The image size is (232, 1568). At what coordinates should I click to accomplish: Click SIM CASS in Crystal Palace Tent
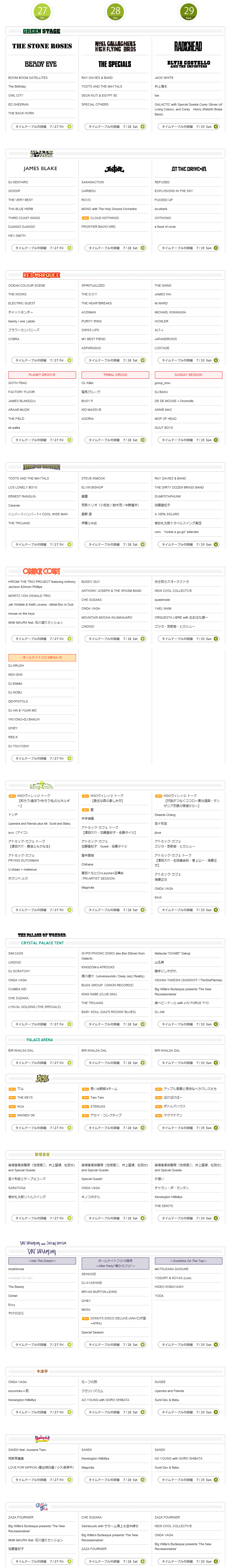pyautogui.click(x=16, y=954)
